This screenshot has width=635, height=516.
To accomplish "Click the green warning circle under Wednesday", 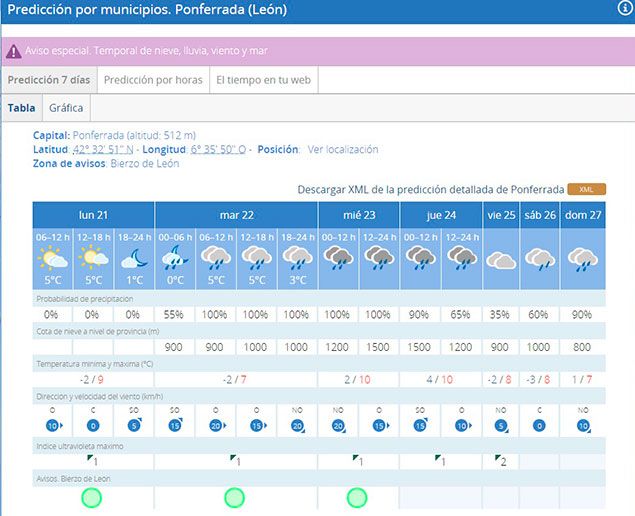I will [358, 497].
